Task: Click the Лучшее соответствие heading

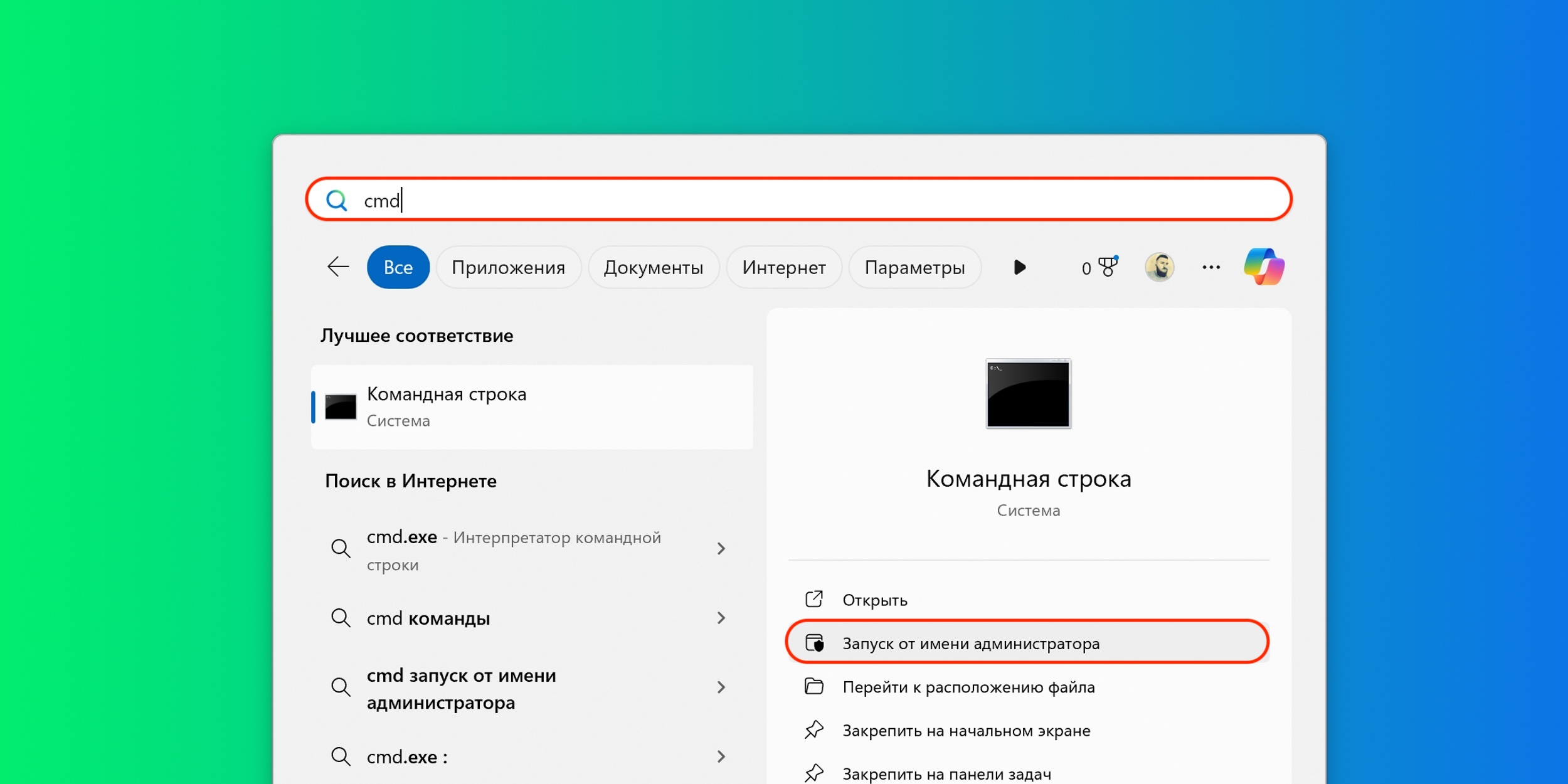Action: [417, 336]
